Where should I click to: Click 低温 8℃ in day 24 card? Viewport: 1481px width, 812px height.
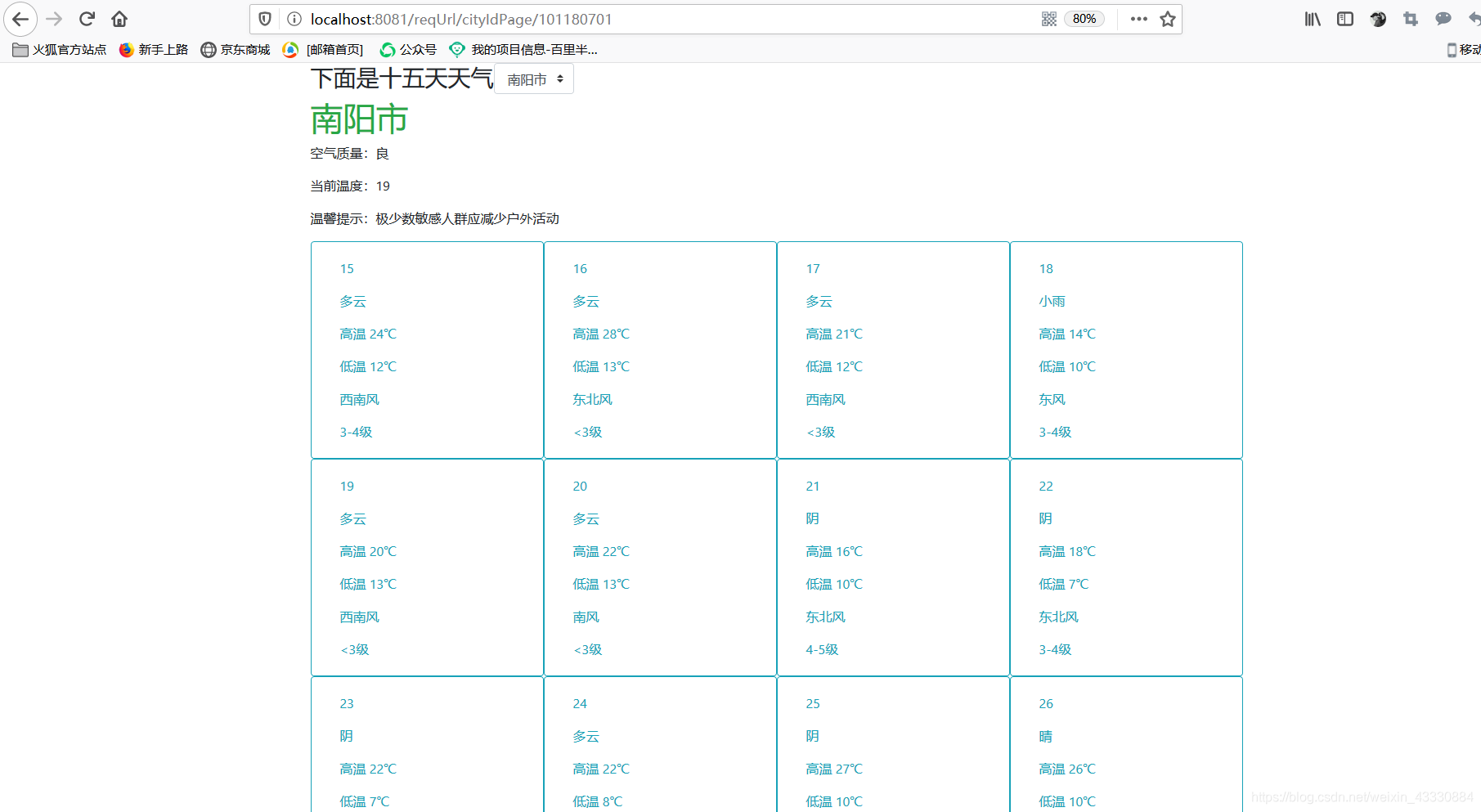[x=598, y=801]
